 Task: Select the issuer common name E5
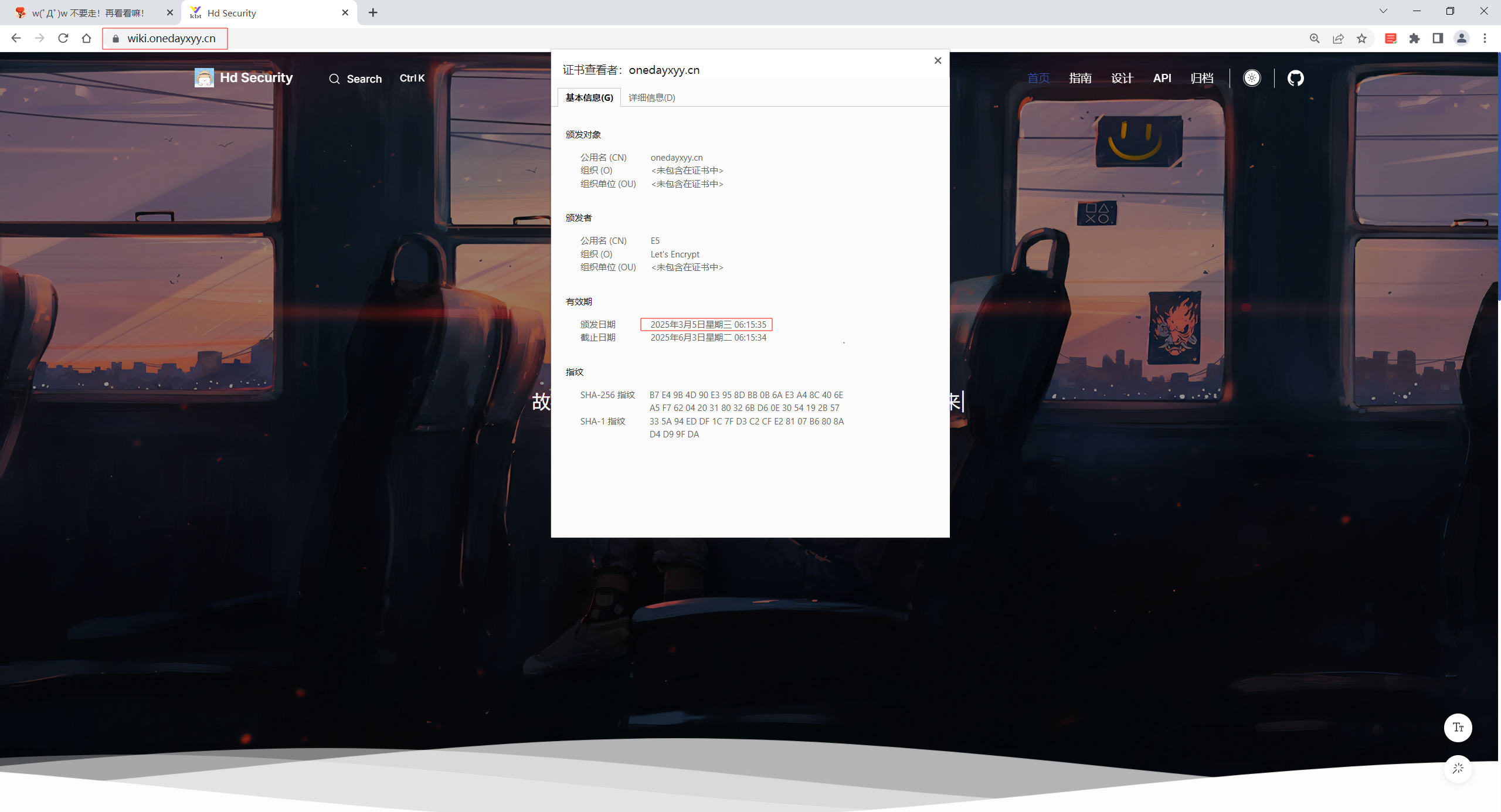pyautogui.click(x=655, y=241)
